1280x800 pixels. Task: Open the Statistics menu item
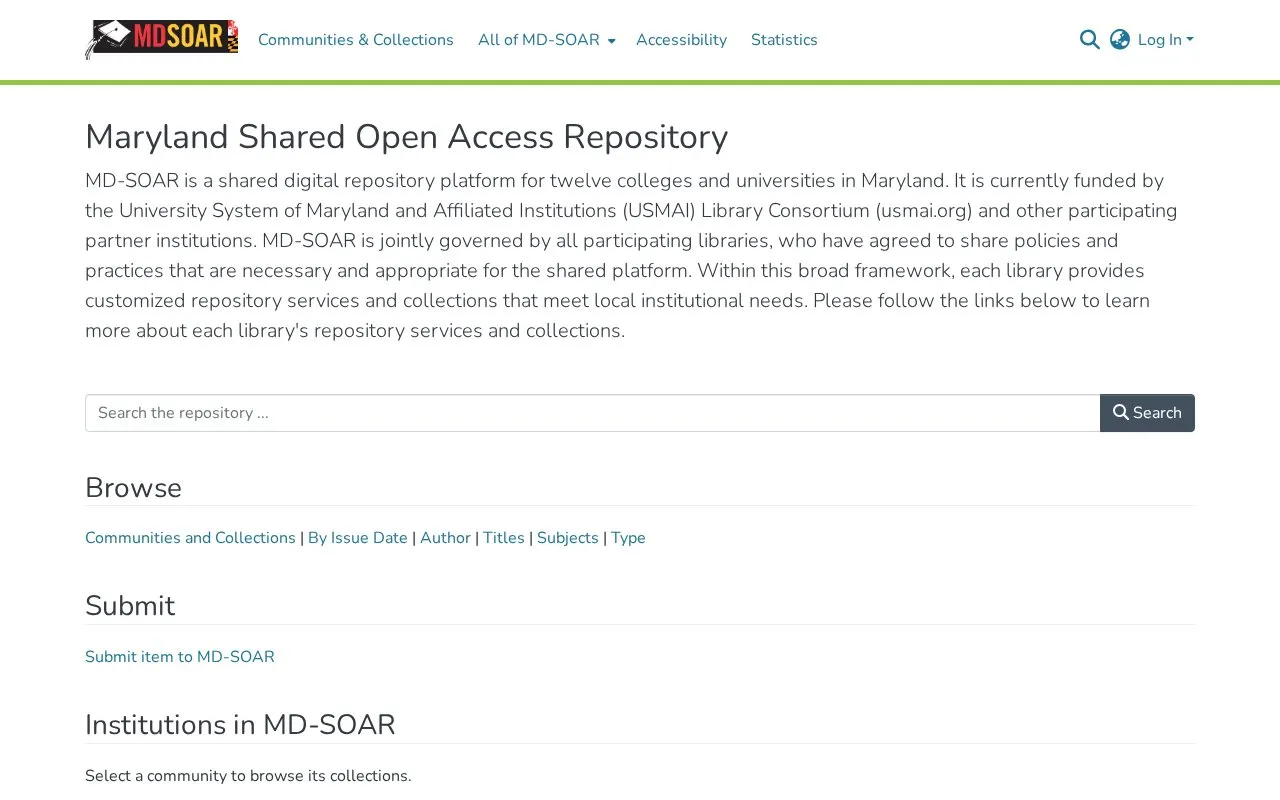[x=784, y=40]
